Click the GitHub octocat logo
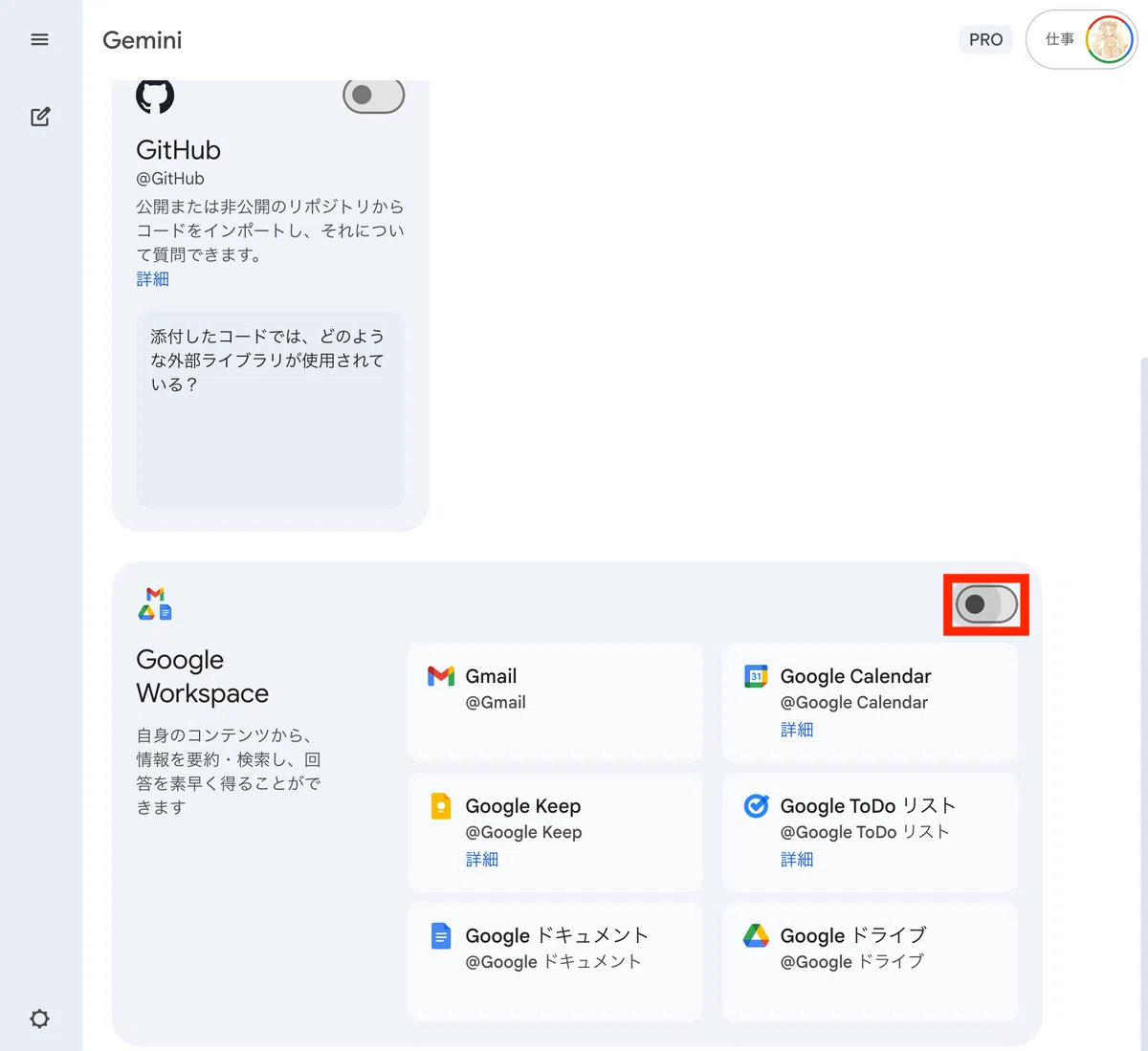Viewport: 1148px width, 1051px height. click(x=155, y=96)
